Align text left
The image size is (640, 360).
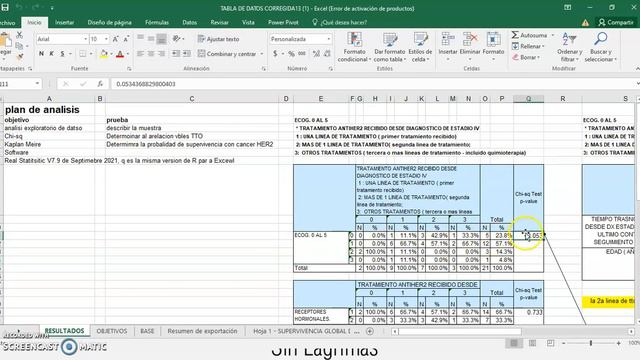pyautogui.click(x=140, y=54)
